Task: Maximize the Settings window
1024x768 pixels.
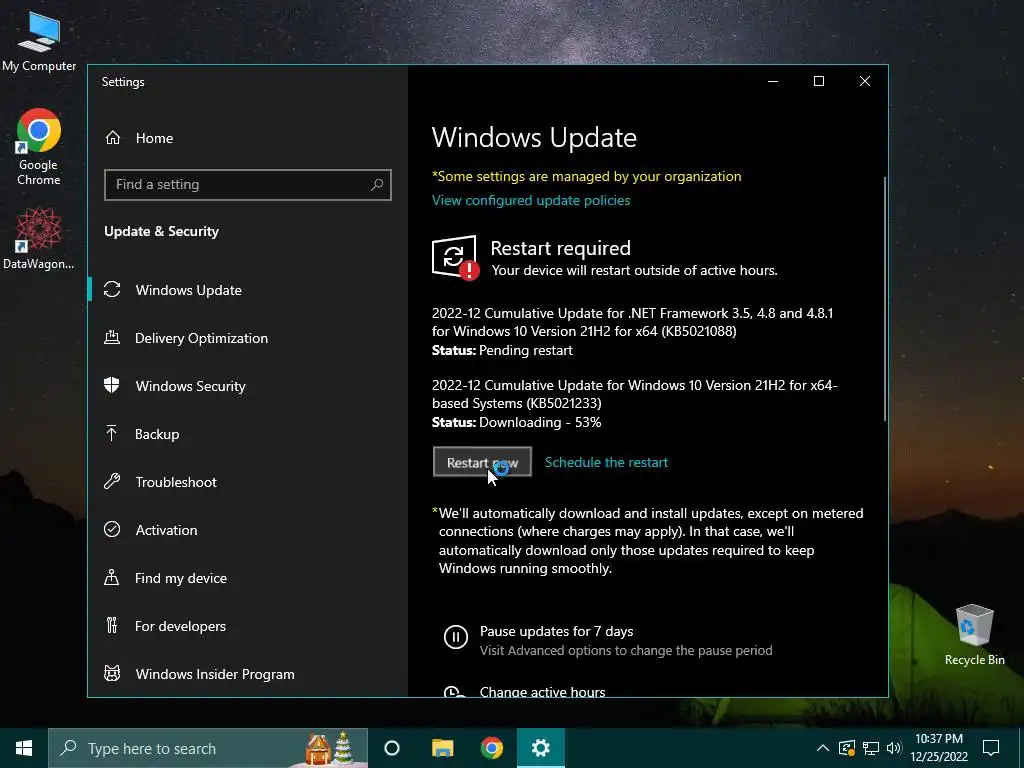Action: pos(819,81)
